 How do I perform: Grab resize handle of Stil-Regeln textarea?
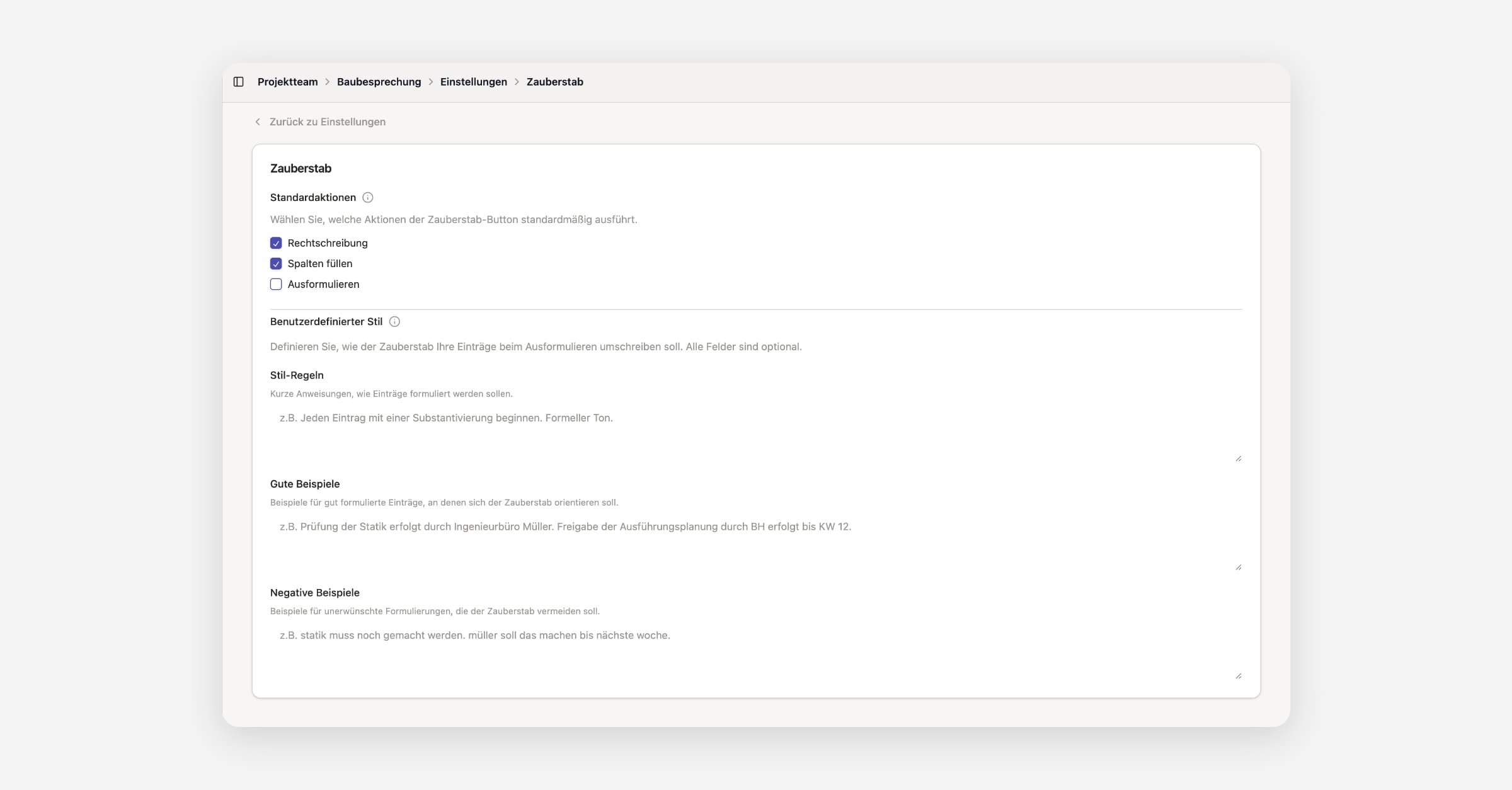(1238, 459)
